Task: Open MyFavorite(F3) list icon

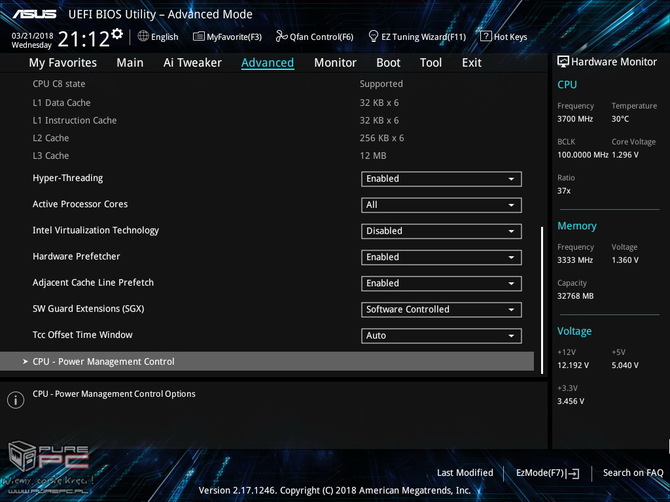Action: tap(198, 36)
